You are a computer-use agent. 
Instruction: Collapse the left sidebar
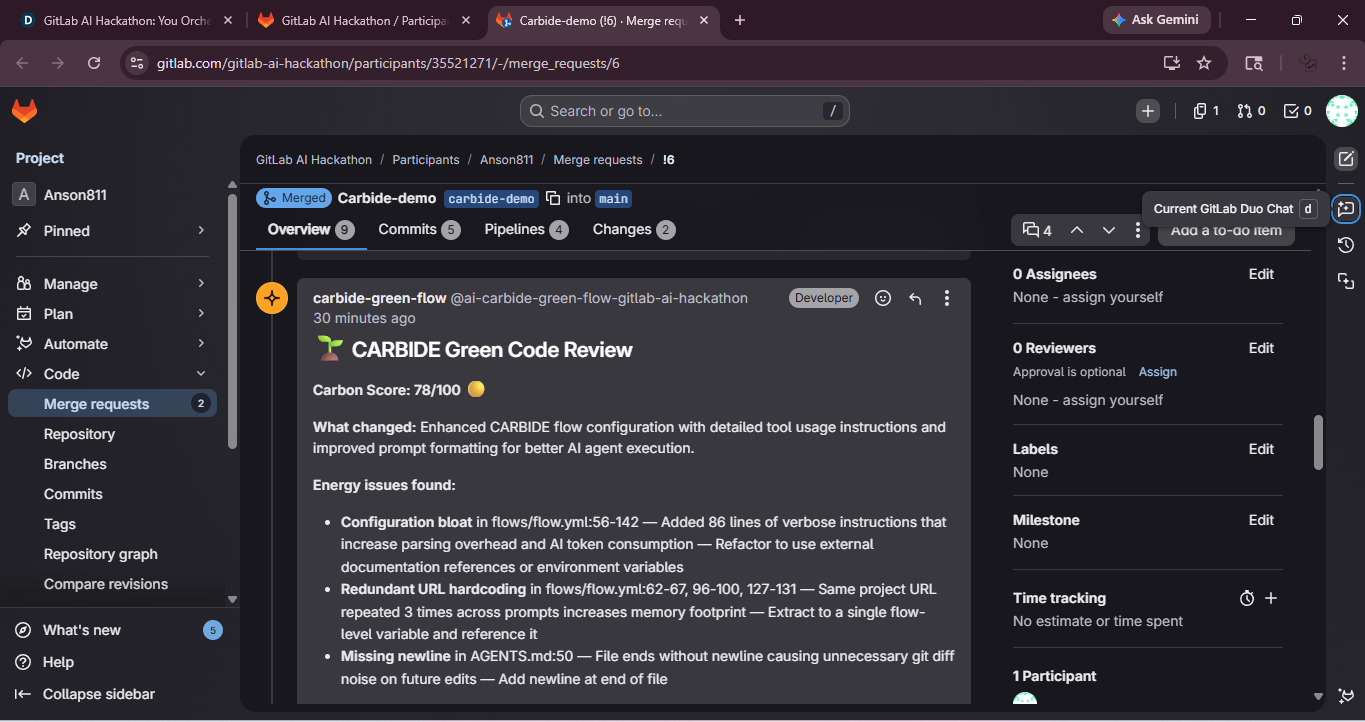click(86, 694)
